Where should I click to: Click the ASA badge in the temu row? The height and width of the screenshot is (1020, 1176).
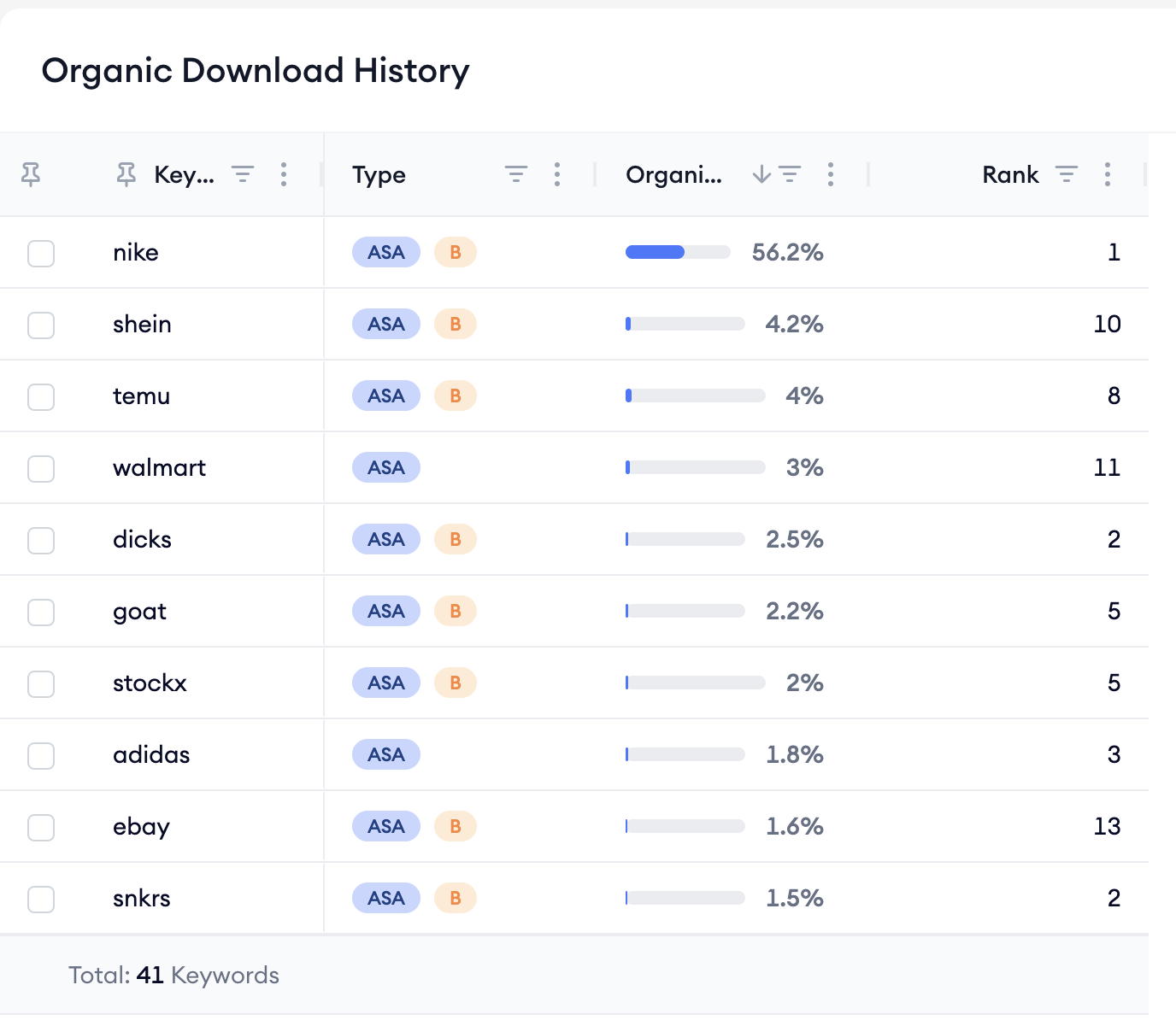point(386,396)
